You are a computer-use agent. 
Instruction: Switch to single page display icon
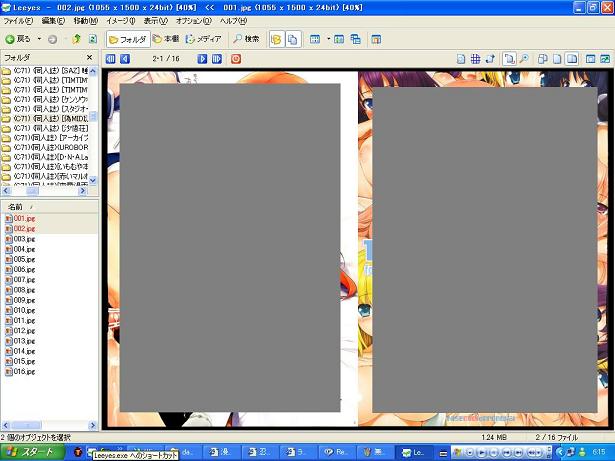click(x=557, y=59)
